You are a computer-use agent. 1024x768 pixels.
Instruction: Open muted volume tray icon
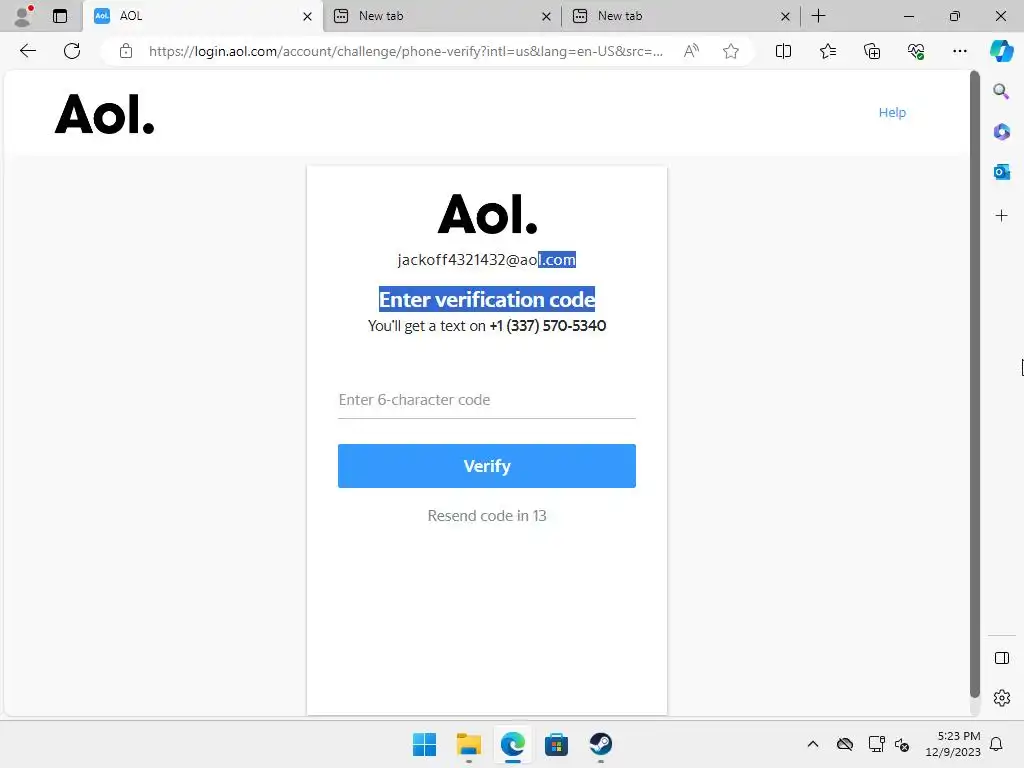(902, 744)
